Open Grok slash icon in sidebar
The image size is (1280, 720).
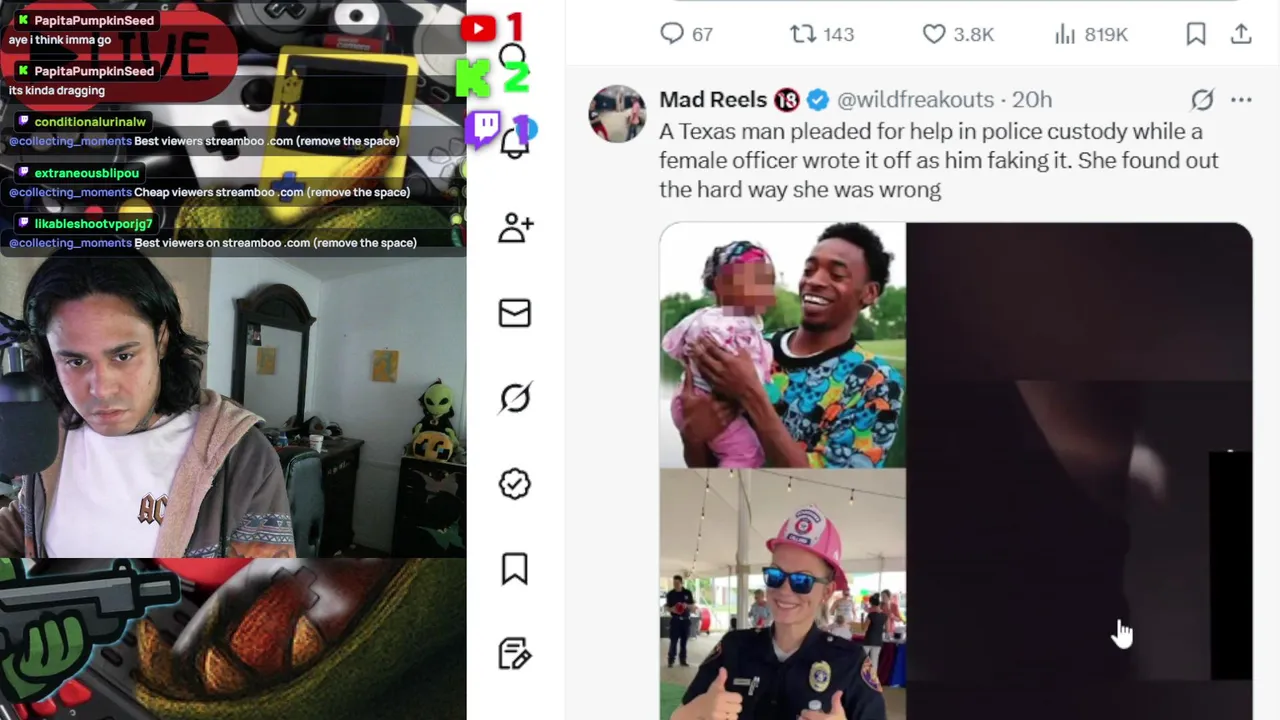(x=515, y=398)
